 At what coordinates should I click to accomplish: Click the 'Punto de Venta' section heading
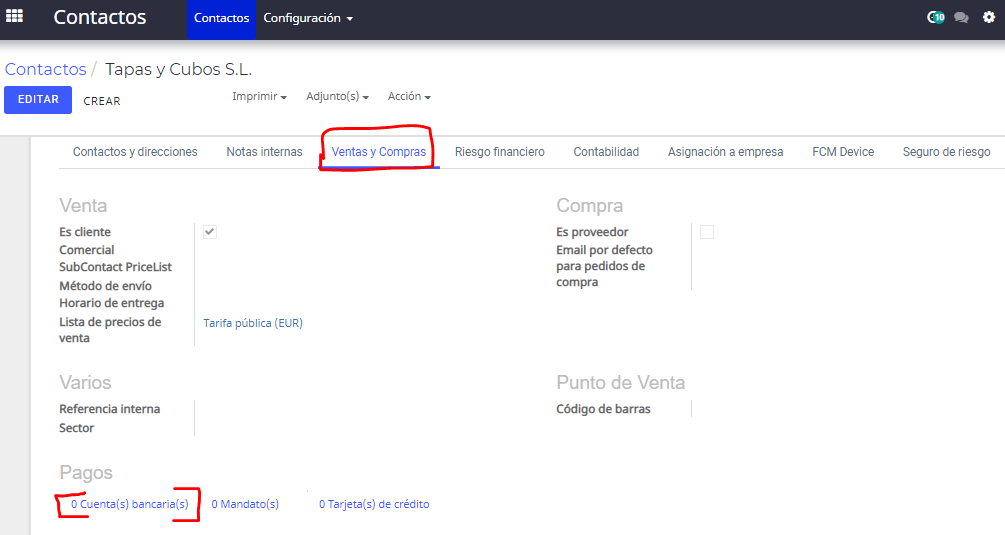pyautogui.click(x=620, y=383)
